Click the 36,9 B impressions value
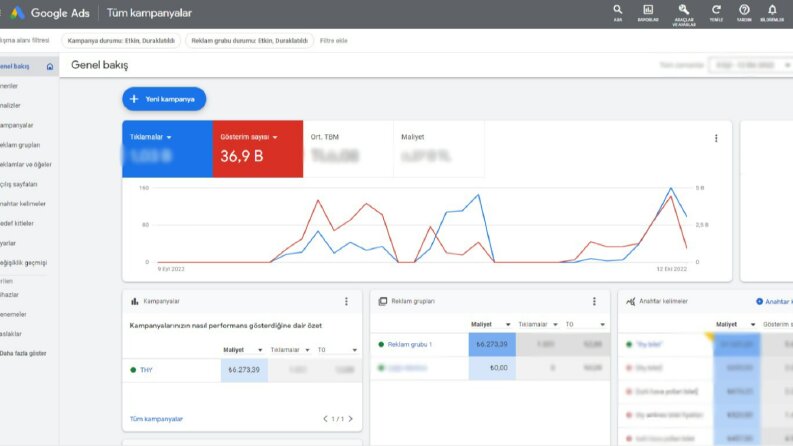 coord(242,156)
